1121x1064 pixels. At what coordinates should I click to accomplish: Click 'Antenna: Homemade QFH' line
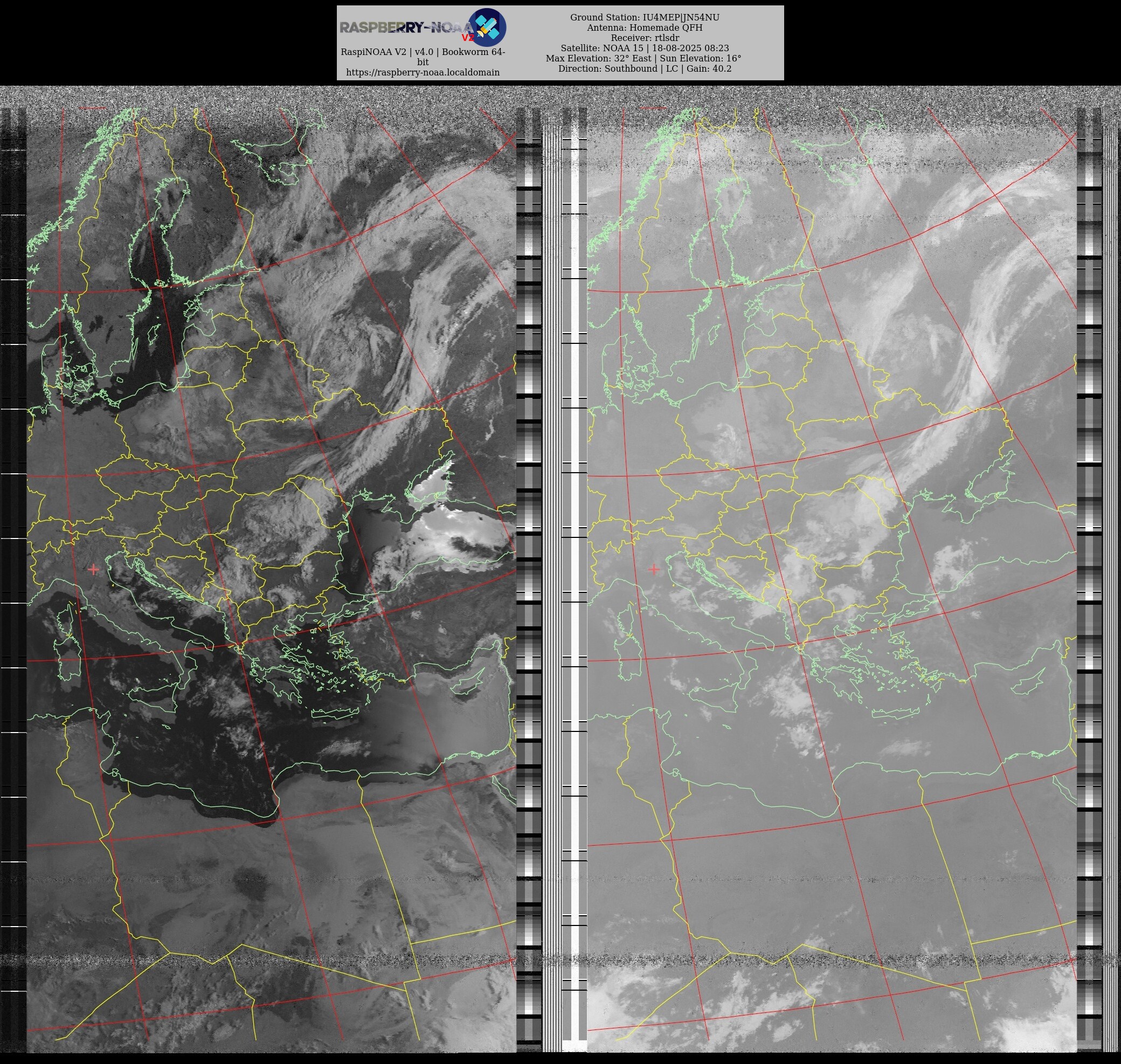coord(645,28)
